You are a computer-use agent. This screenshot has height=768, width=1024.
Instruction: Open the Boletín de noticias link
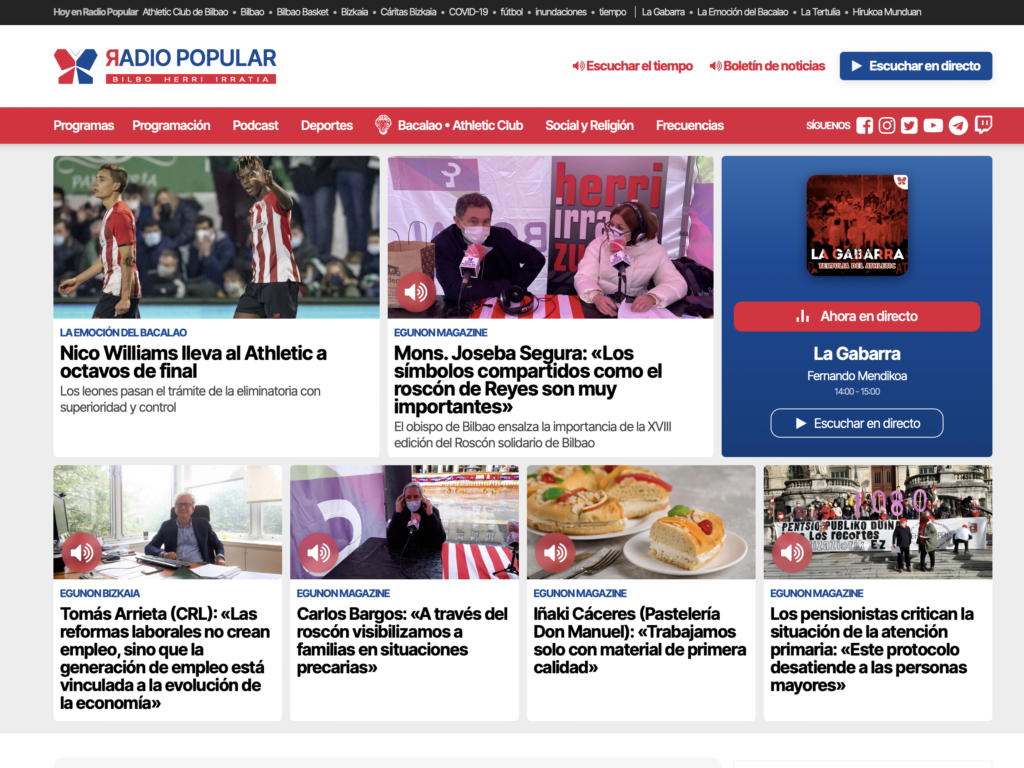[767, 66]
